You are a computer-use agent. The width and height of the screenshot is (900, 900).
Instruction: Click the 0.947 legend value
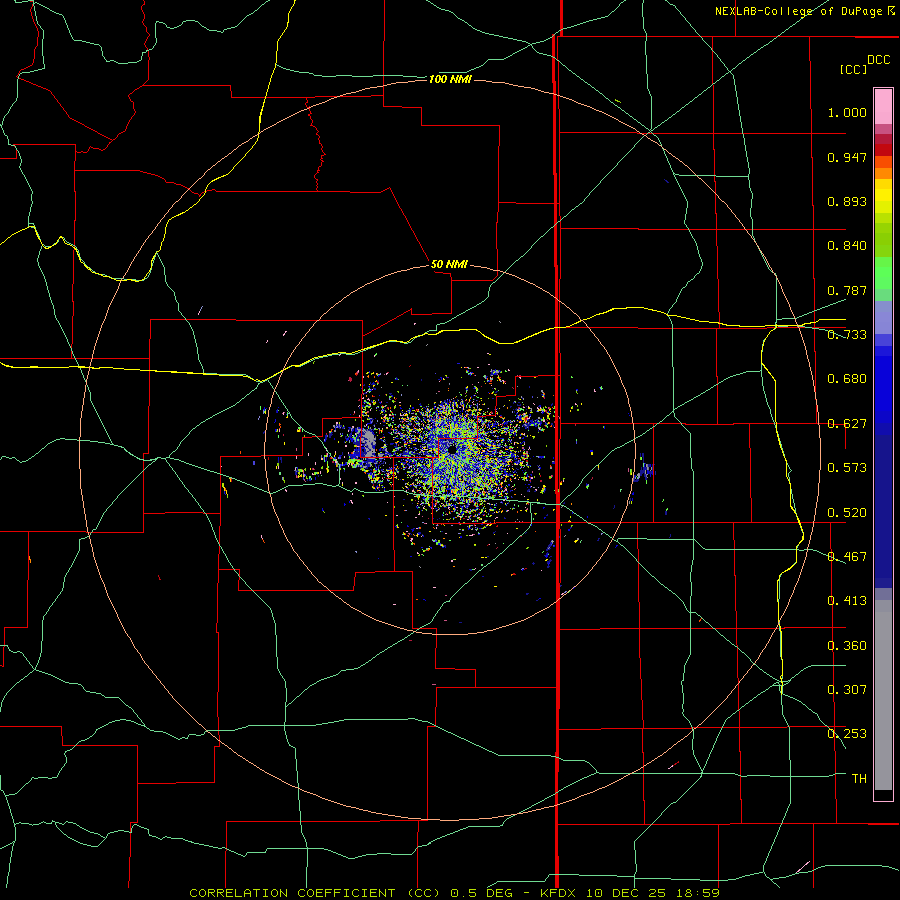pos(847,157)
